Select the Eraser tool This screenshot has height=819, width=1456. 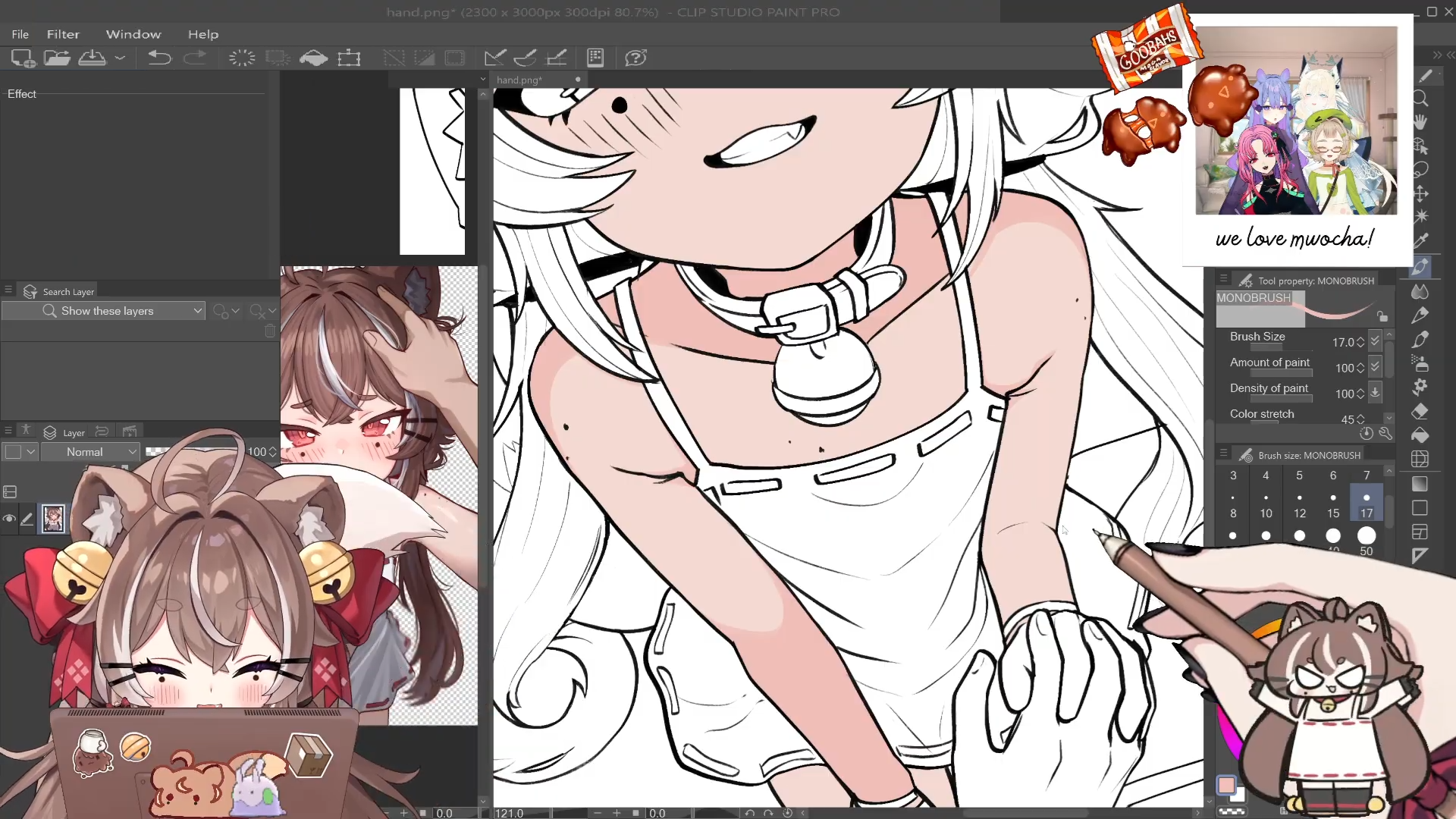click(1420, 411)
